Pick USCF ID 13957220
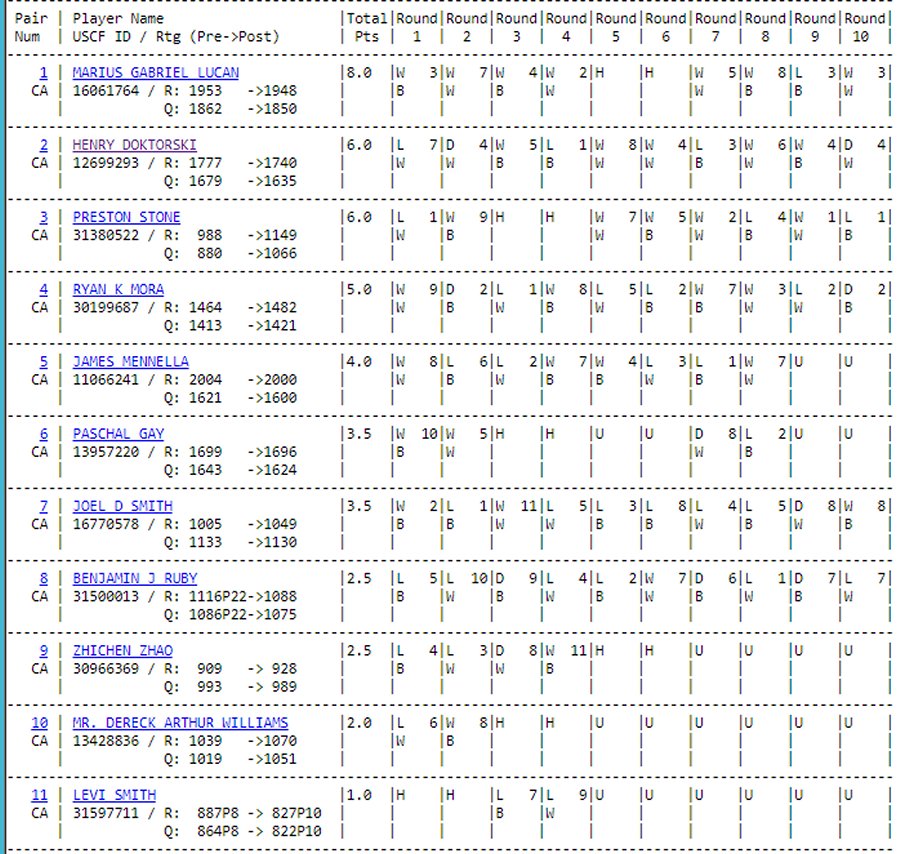 tap(106, 452)
